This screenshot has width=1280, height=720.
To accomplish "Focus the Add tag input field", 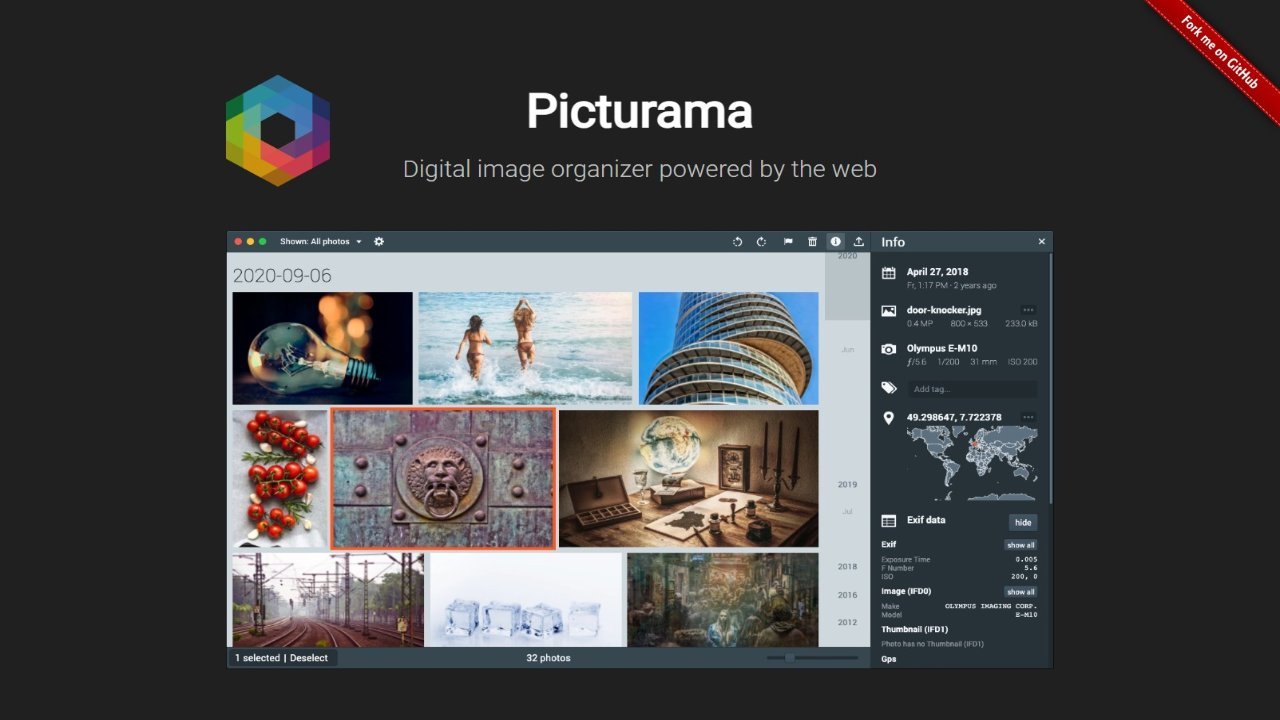I will coord(972,389).
